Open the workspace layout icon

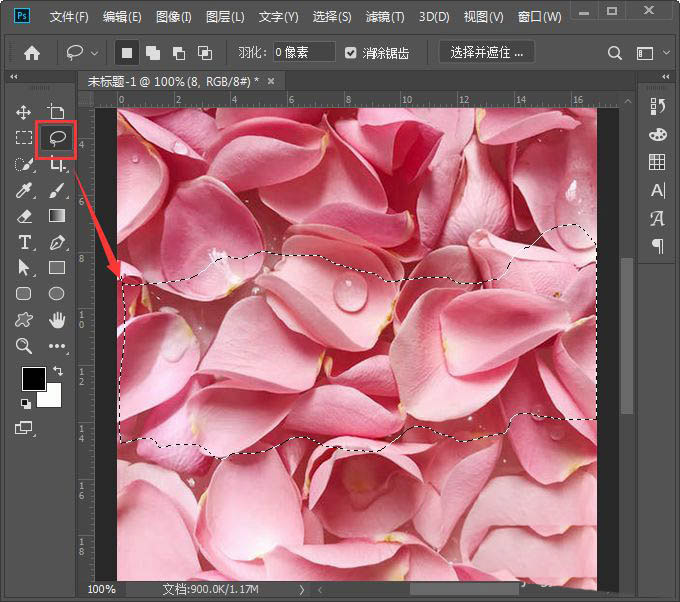point(645,53)
